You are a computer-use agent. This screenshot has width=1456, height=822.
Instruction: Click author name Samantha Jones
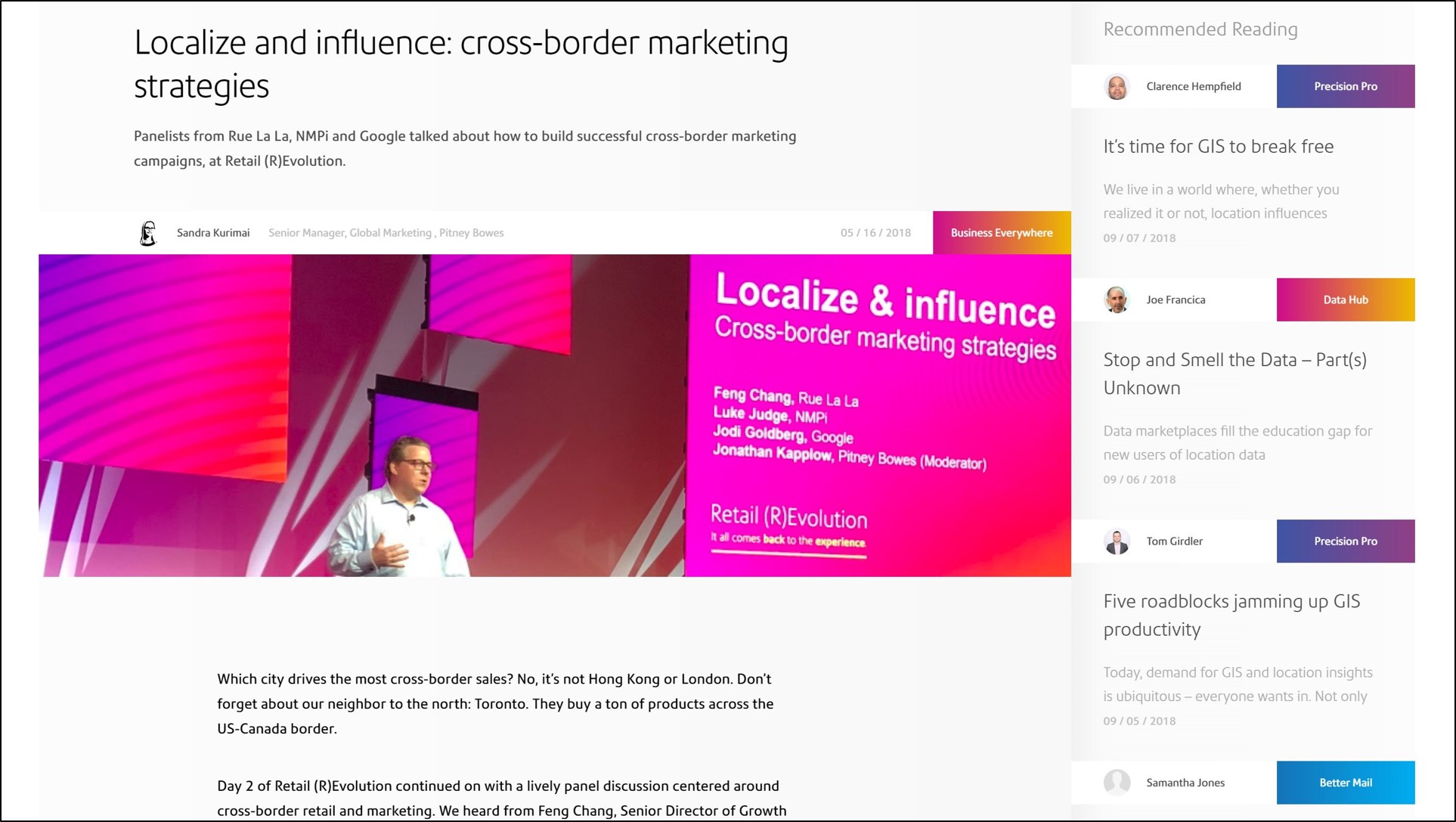1185,783
